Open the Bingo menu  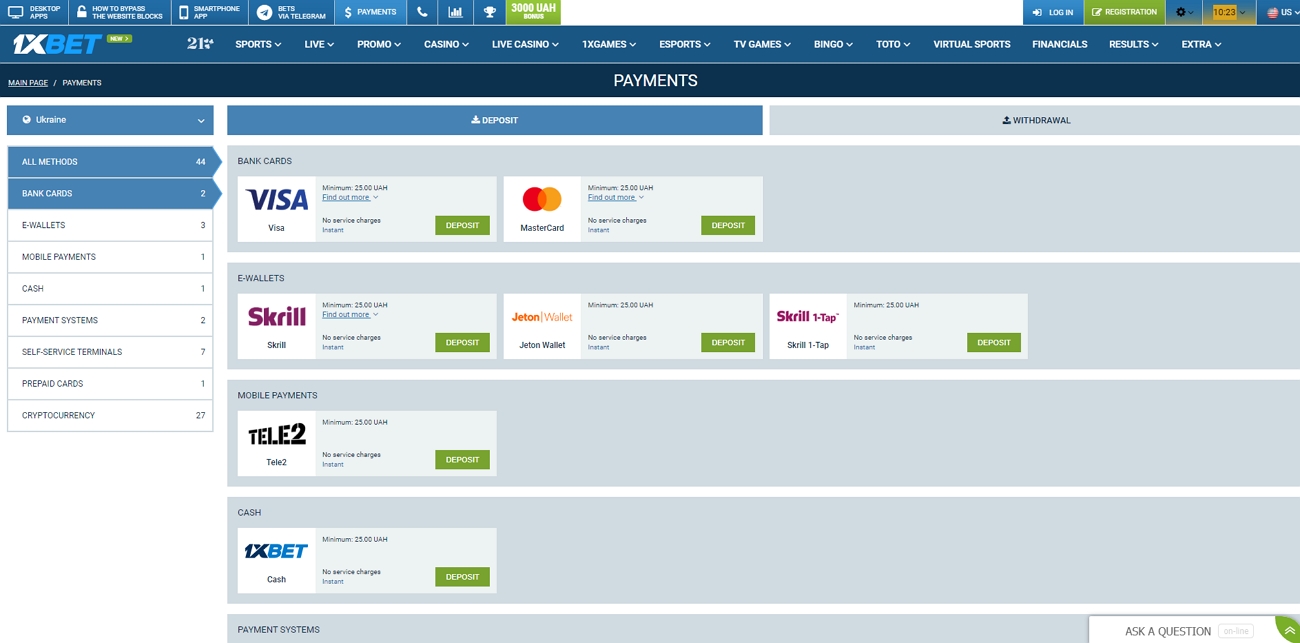click(x=833, y=44)
